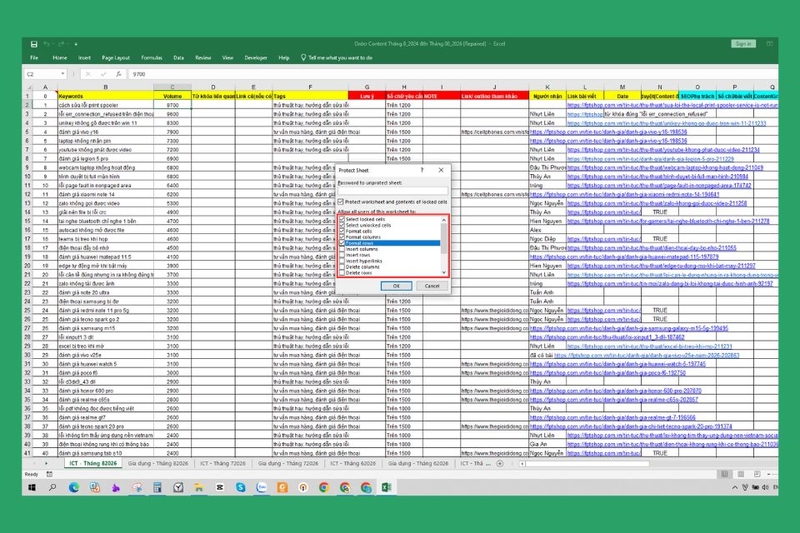Click the permissions list scroll up arrow
This screenshot has width=800, height=533.
click(x=443, y=220)
